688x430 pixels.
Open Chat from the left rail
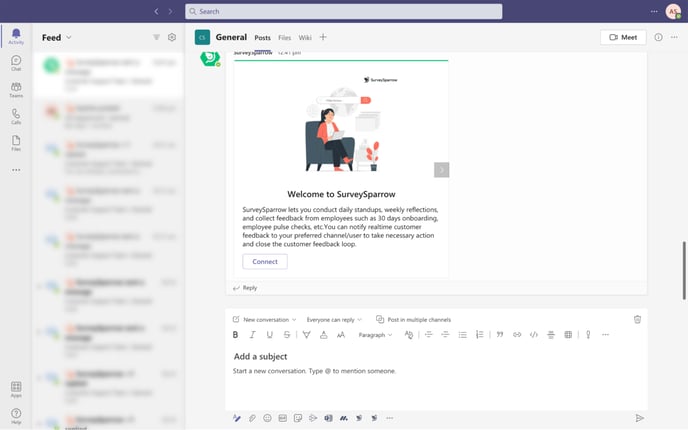click(16, 63)
